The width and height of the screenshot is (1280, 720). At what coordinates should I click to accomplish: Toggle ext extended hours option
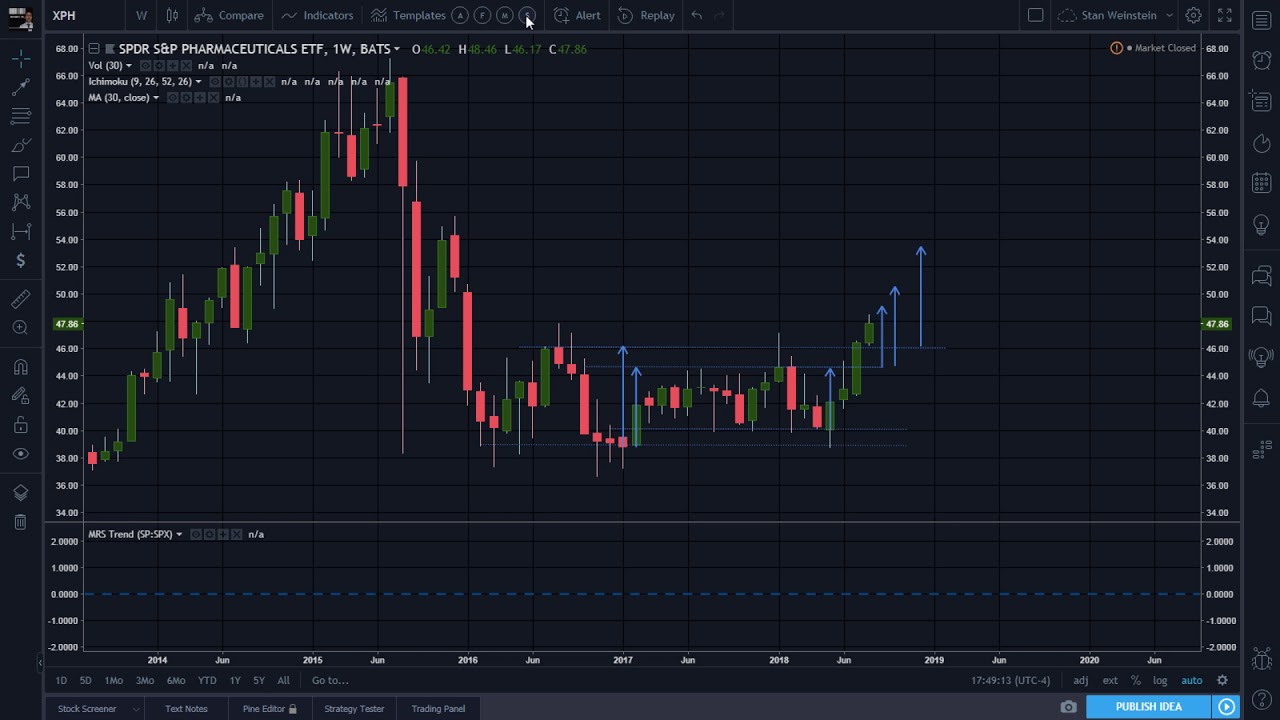1110,681
